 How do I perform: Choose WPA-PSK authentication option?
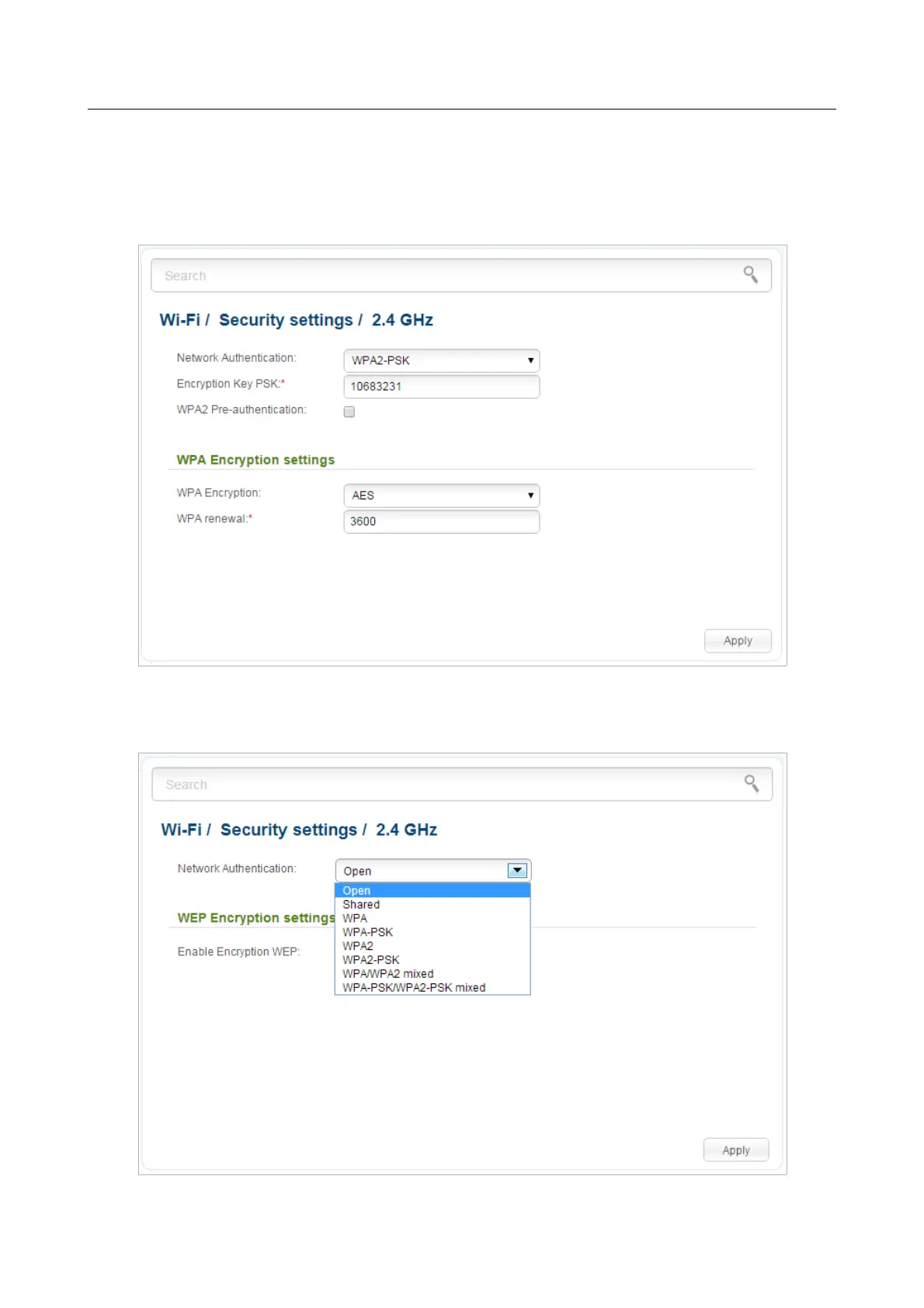368,932
